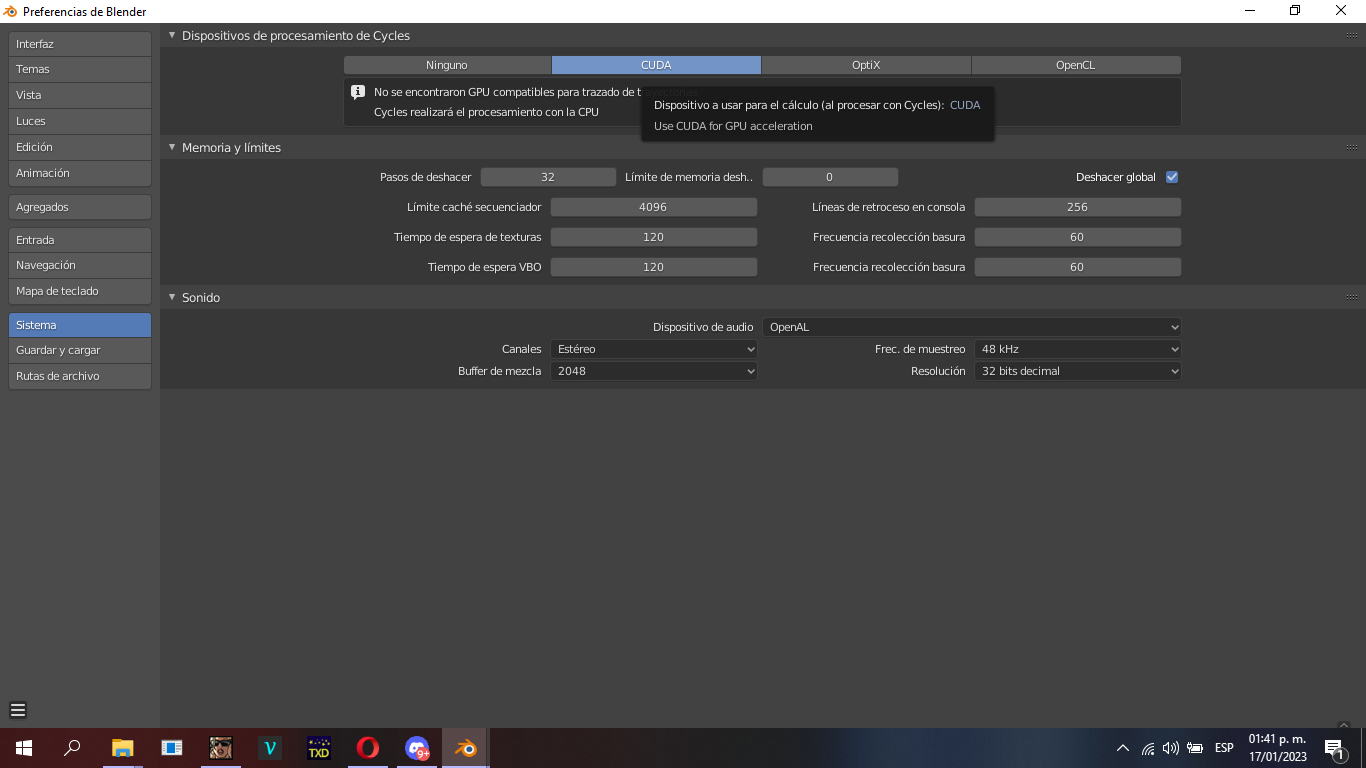Select OptiX as the Cycles device
This screenshot has height=768, width=1366.
click(866, 65)
